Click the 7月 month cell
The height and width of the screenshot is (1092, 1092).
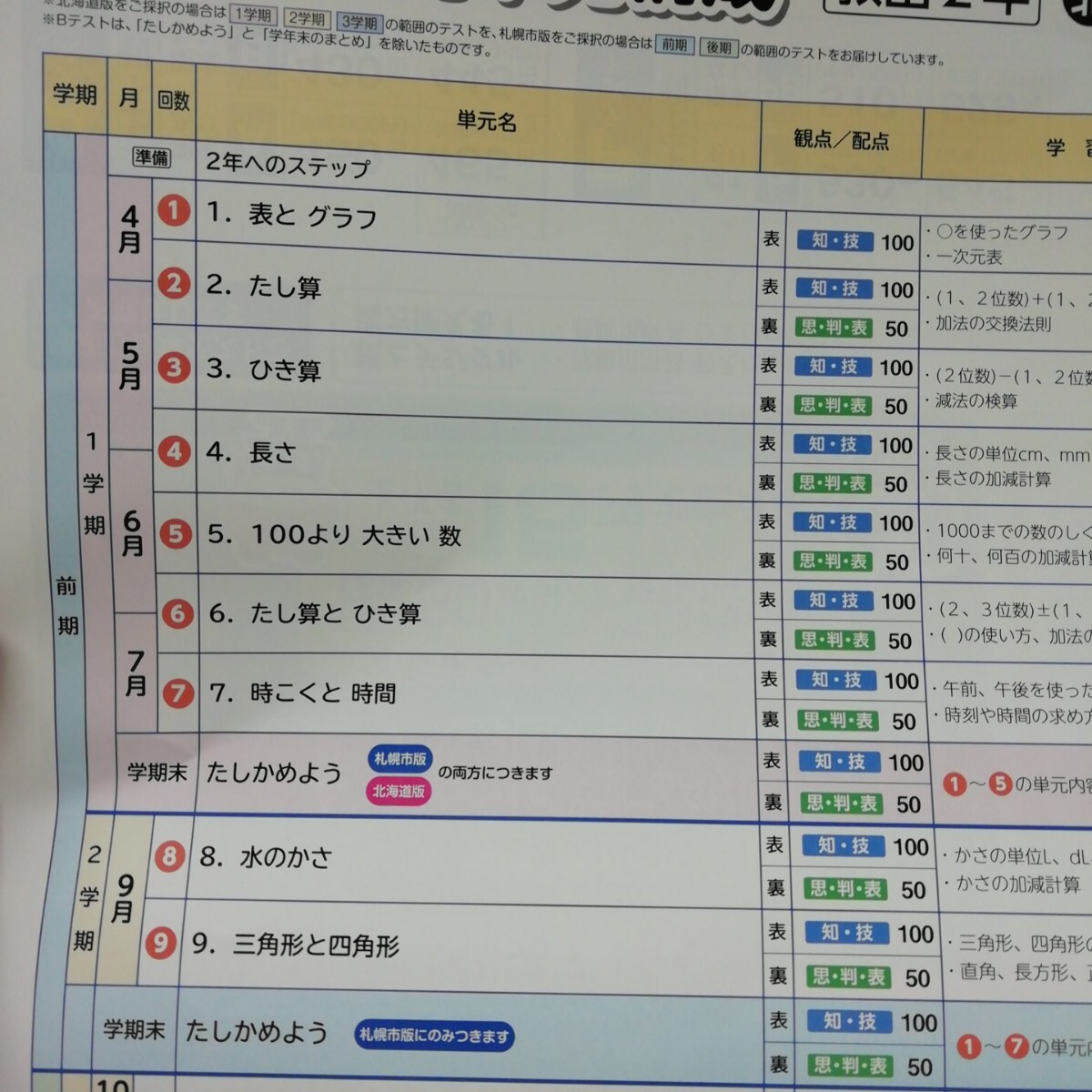coord(135,673)
